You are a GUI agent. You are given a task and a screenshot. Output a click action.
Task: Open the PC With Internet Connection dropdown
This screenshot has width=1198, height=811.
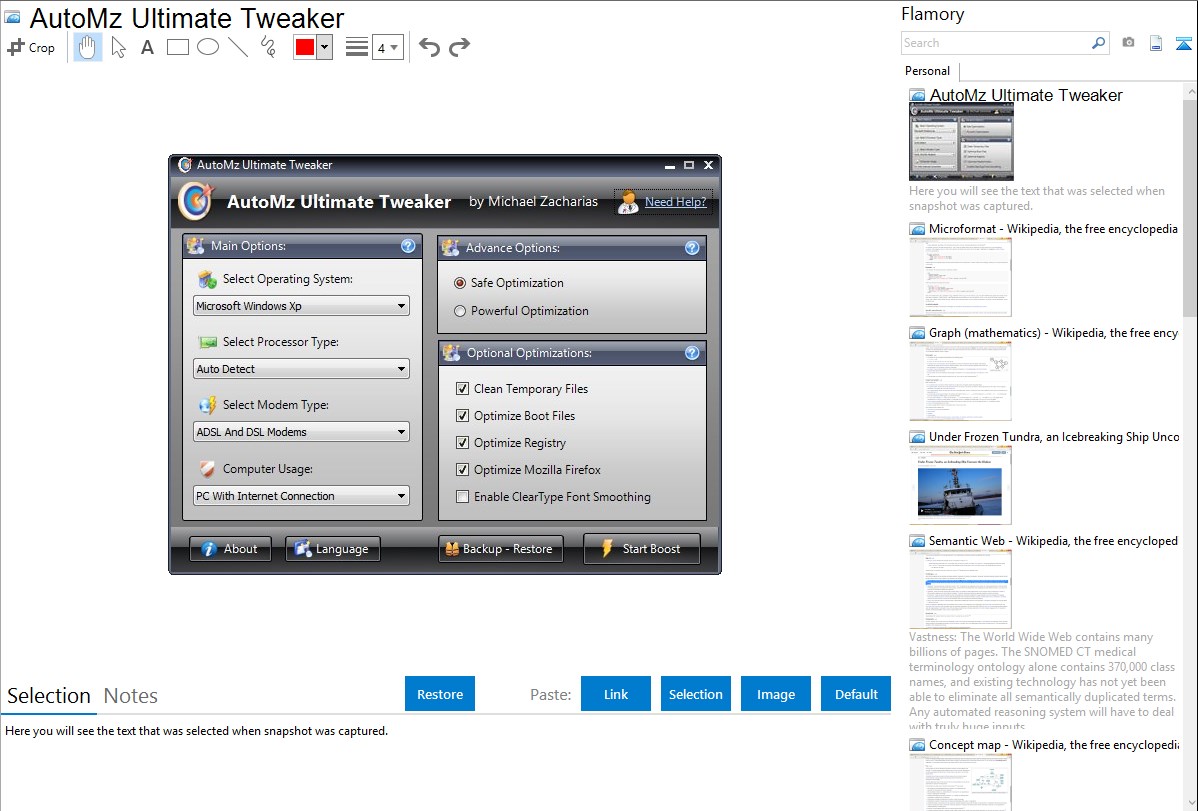tap(301, 496)
